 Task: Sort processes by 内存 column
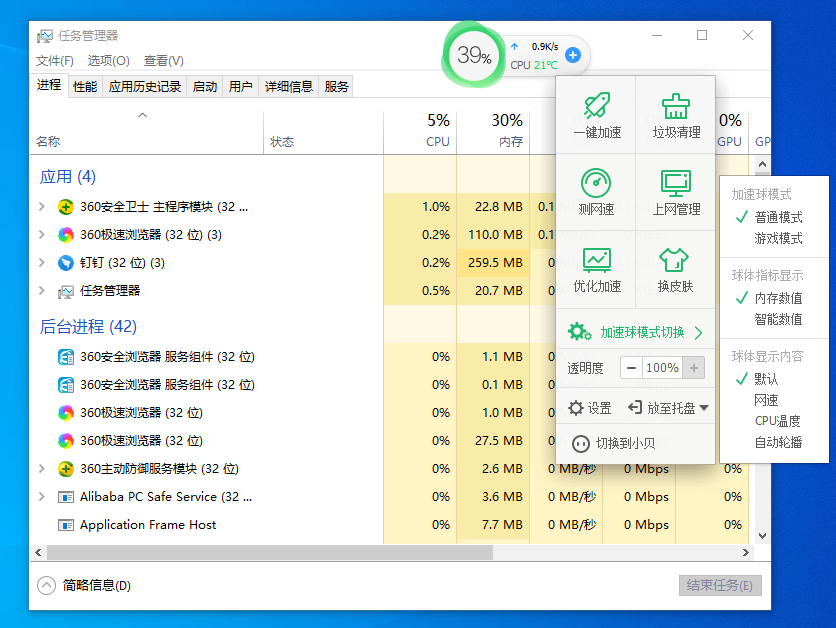pos(493,131)
